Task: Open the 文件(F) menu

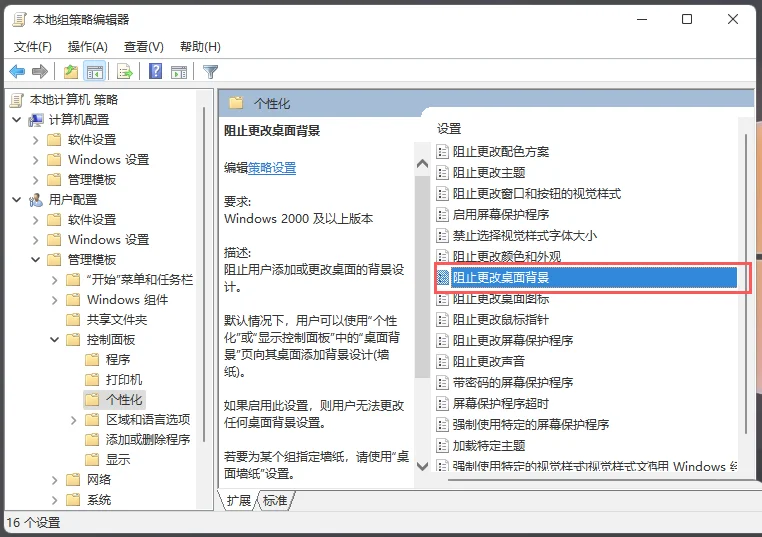Action: [x=33, y=47]
